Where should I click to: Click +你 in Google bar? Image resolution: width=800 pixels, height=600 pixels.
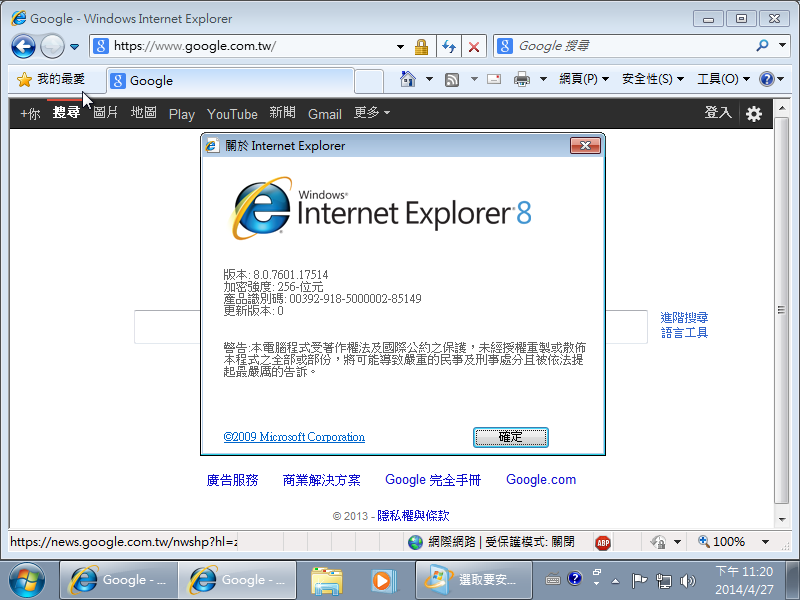coord(30,113)
